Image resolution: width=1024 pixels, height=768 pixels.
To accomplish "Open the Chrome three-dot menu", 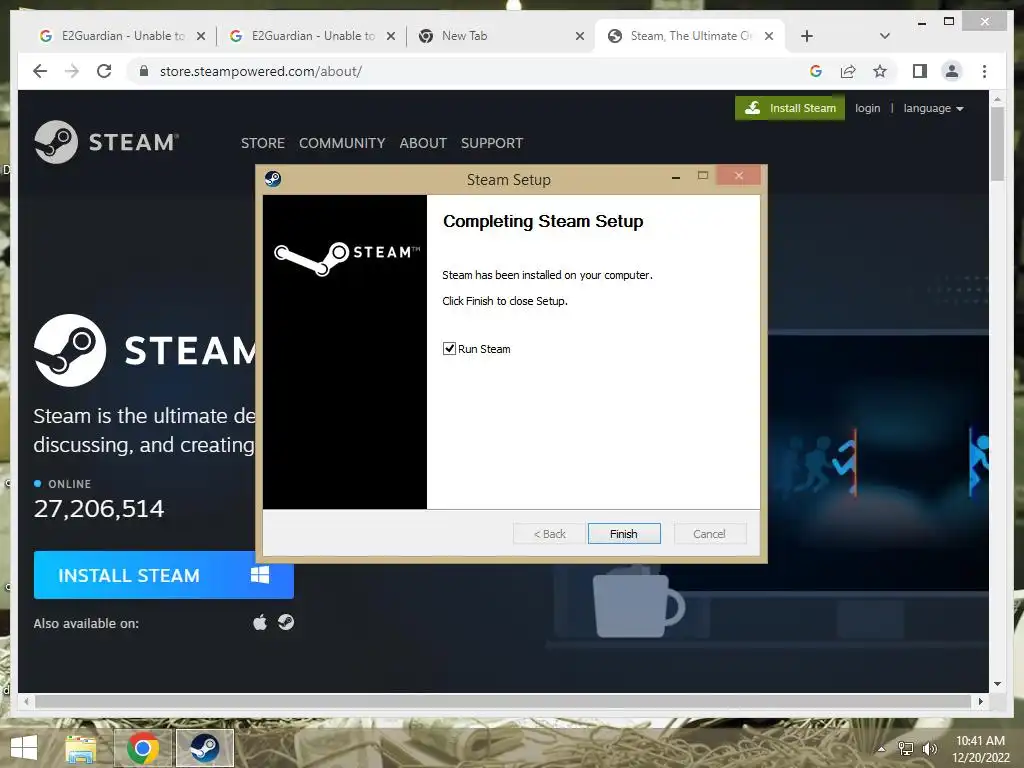I will pos(984,71).
